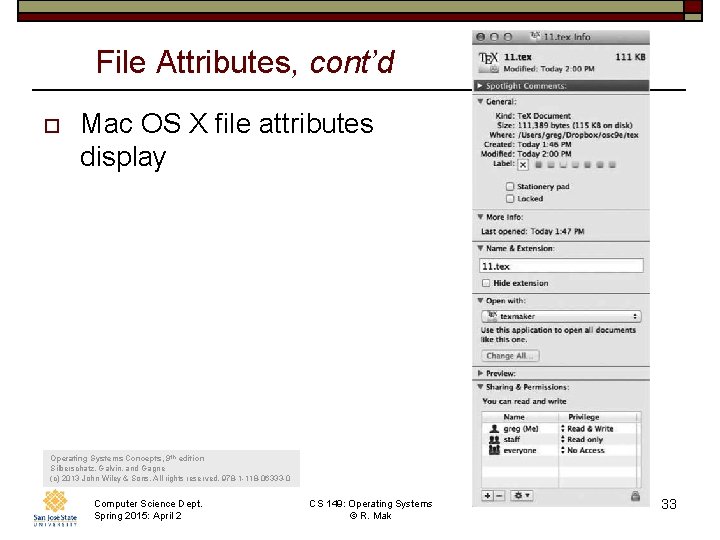The image size is (720, 540).
Task: Click the Privilege column header
Action: [598, 417]
